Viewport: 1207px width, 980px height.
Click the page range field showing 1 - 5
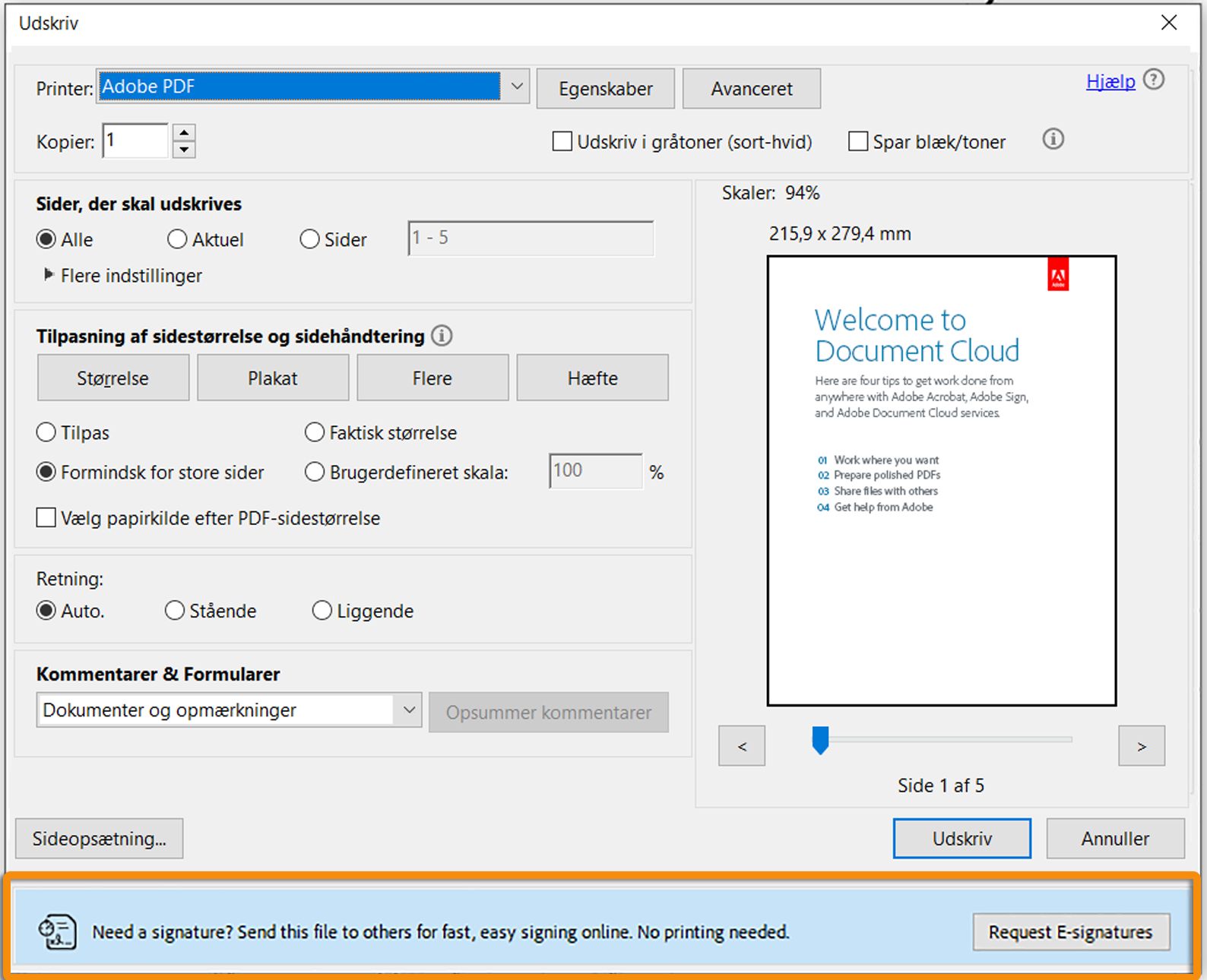pos(531,238)
